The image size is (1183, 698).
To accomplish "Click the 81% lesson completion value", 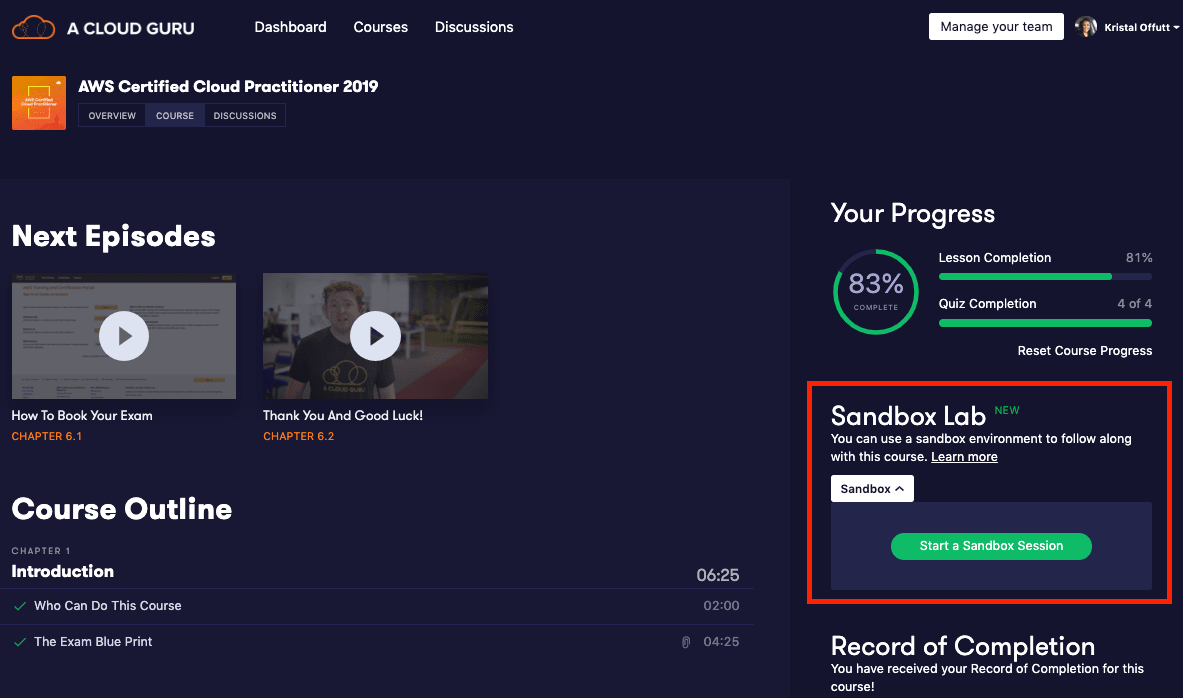I will [1138, 258].
